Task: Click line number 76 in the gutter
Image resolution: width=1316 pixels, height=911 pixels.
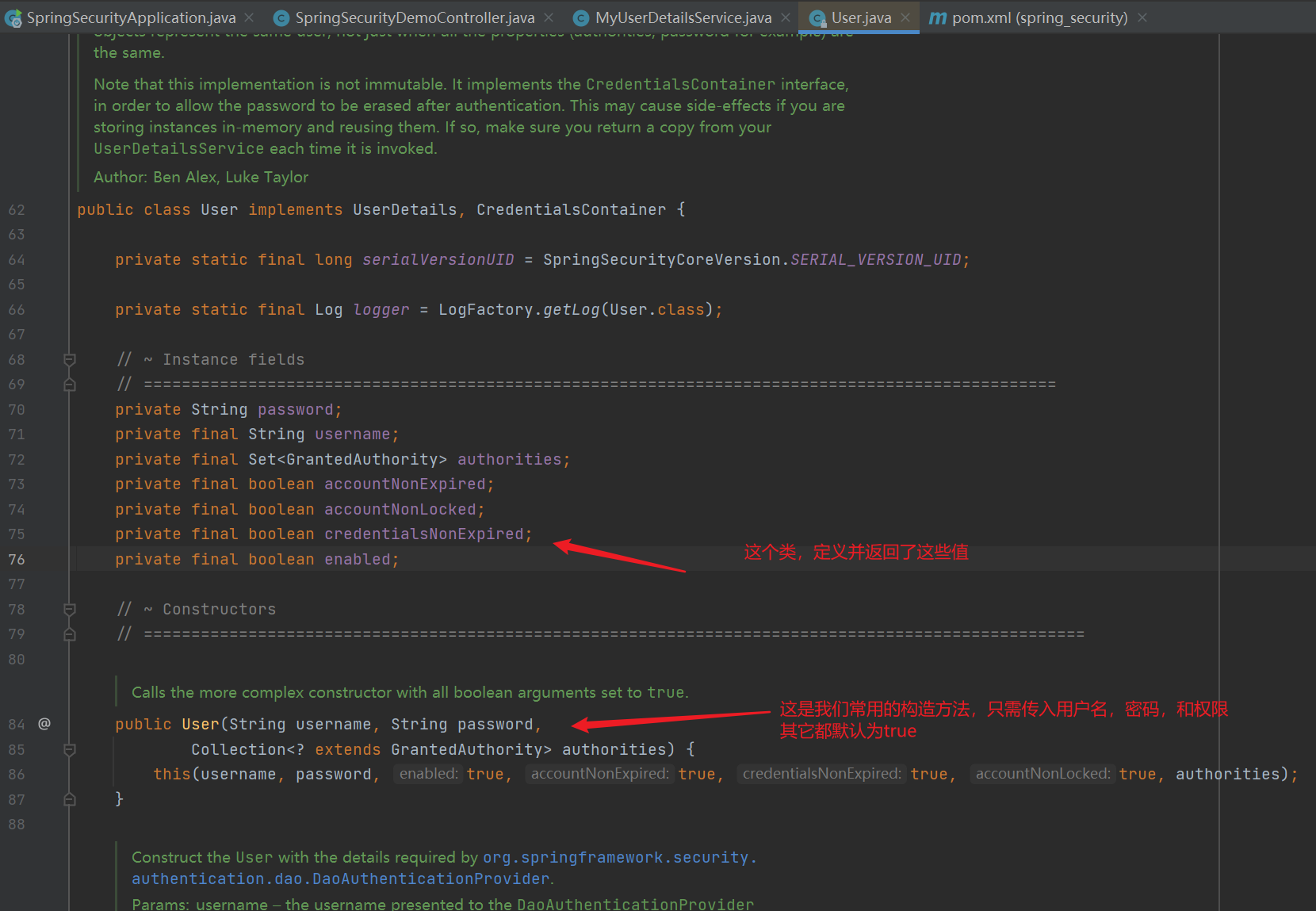Action: point(17,559)
